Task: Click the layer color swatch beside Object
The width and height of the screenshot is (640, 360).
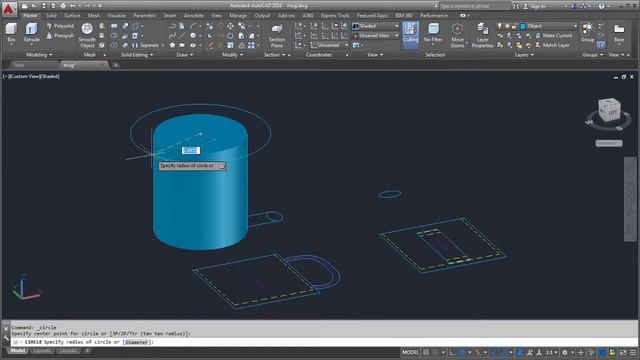Action: click(x=522, y=26)
